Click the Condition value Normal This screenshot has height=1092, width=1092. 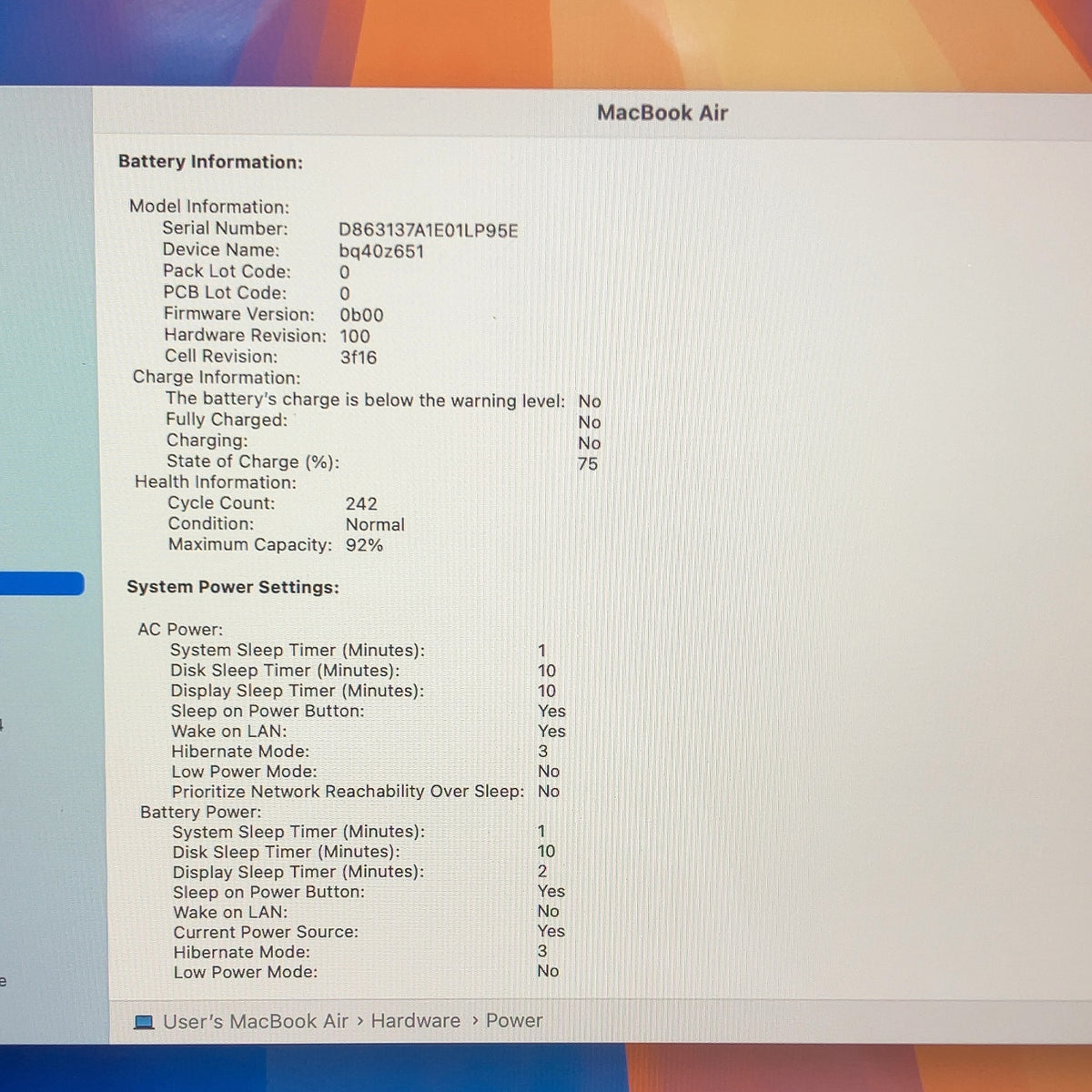click(375, 524)
